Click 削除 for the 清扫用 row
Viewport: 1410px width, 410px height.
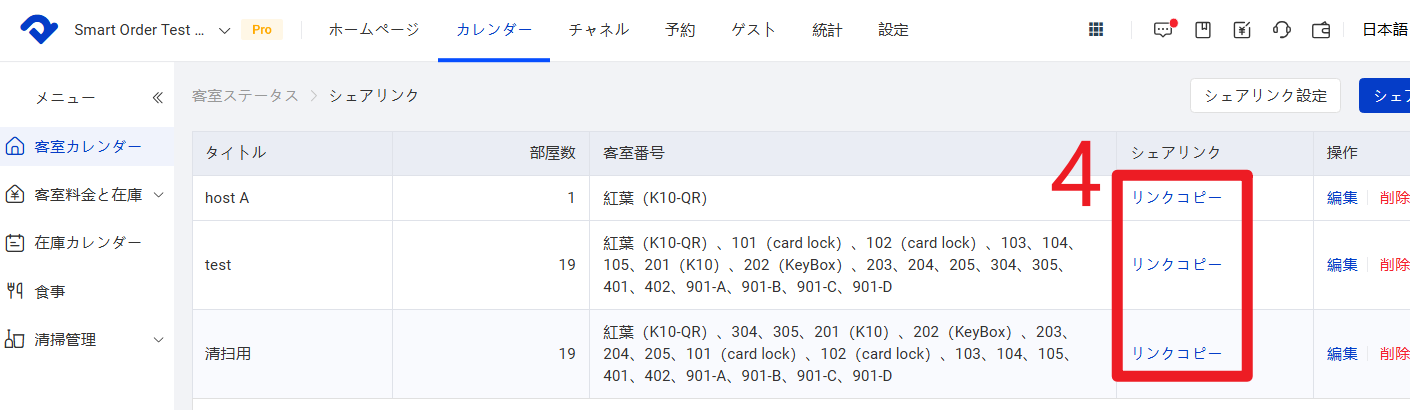tap(1394, 354)
